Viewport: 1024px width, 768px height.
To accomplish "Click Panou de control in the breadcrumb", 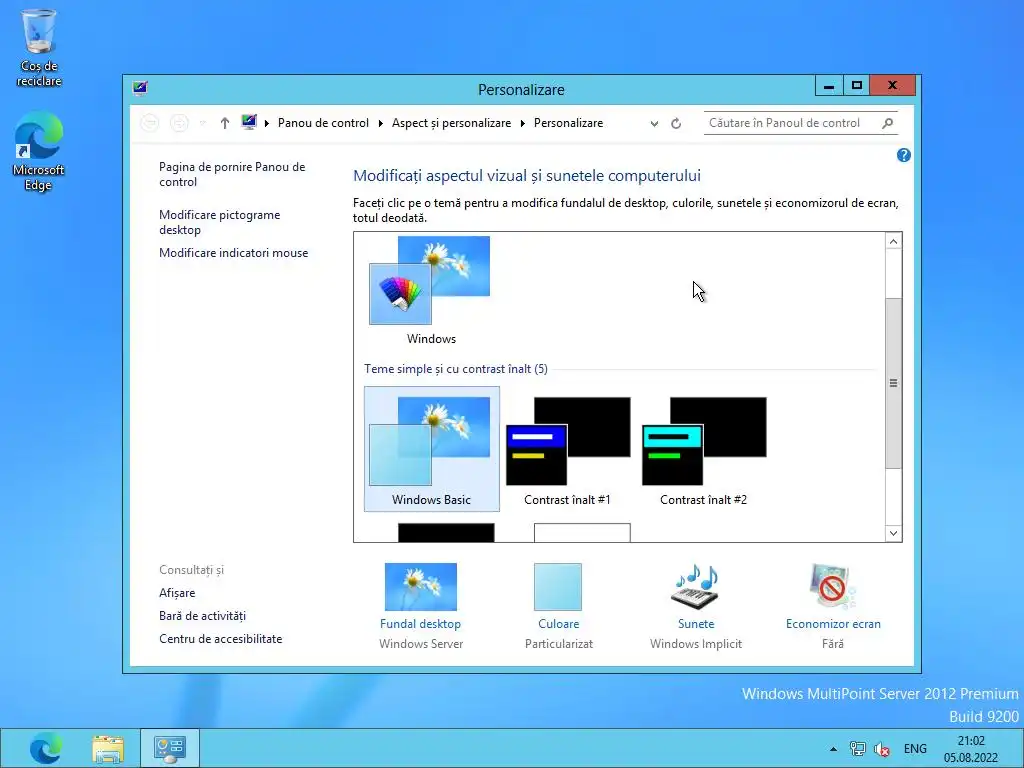I will (323, 123).
